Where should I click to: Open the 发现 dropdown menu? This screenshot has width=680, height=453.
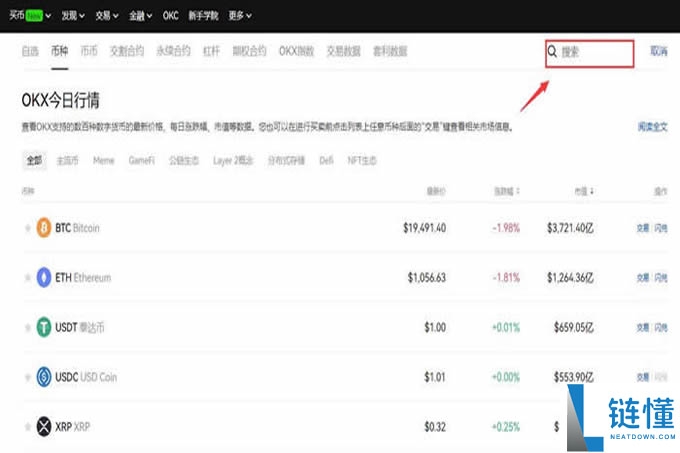tap(72, 16)
